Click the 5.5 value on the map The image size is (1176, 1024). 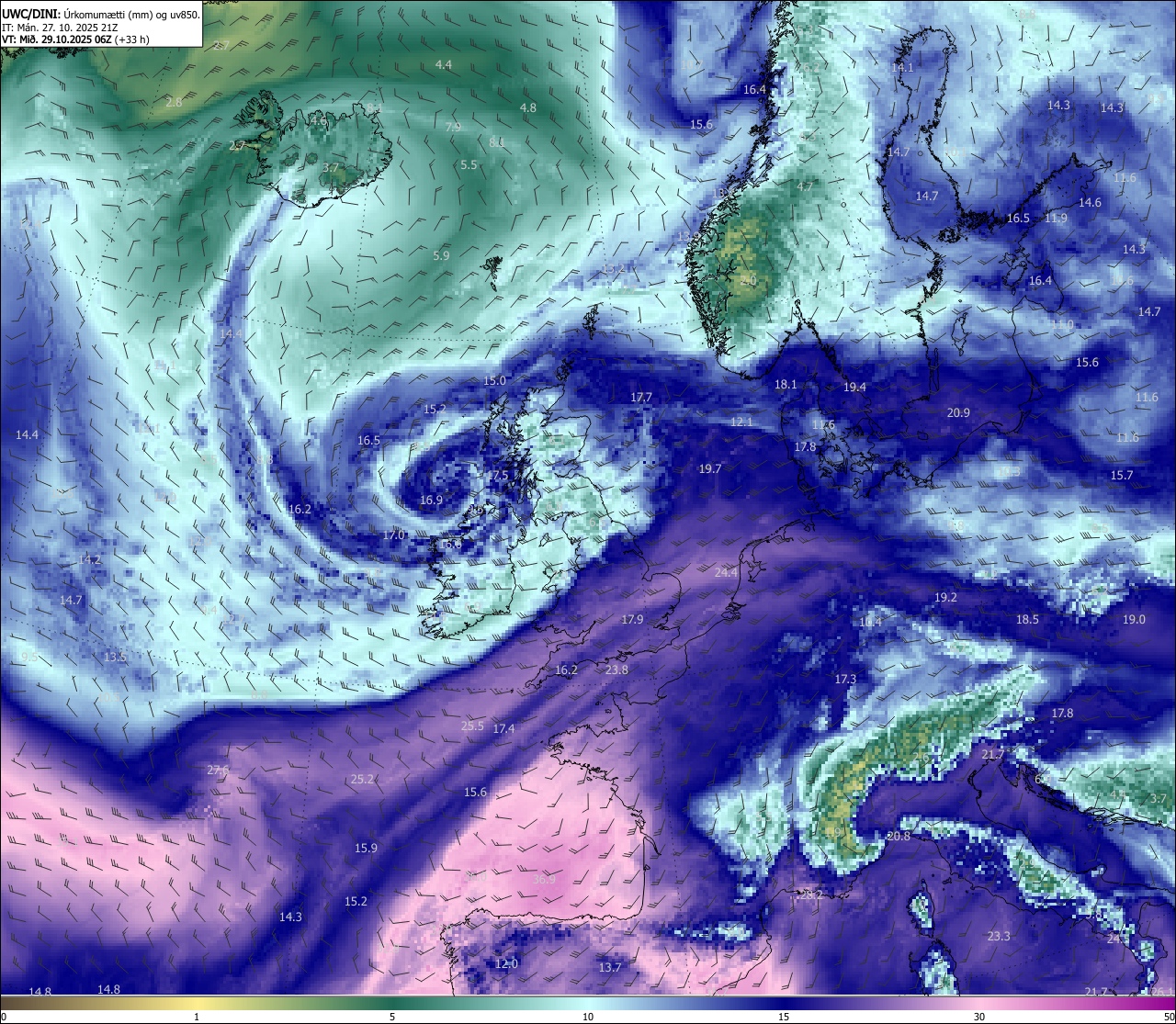[x=469, y=164]
